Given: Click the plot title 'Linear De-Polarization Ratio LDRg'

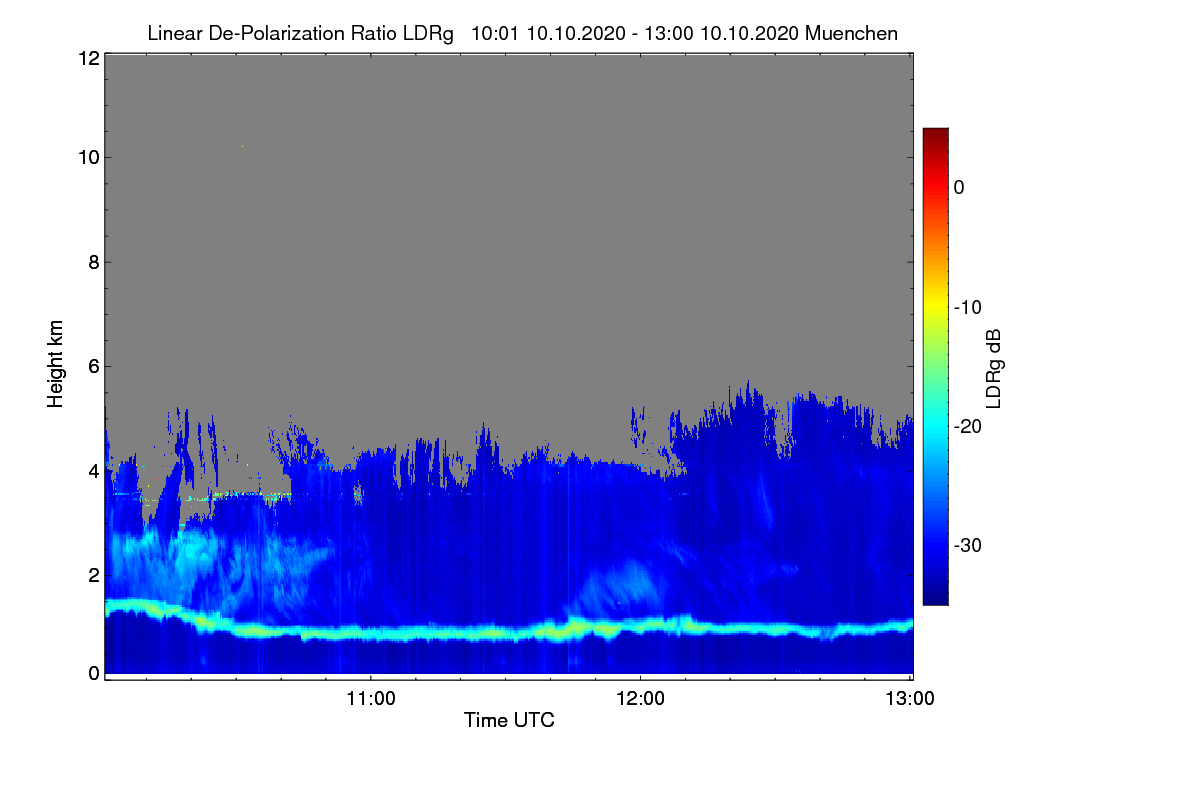Looking at the screenshot, I should pyautogui.click(x=300, y=34).
